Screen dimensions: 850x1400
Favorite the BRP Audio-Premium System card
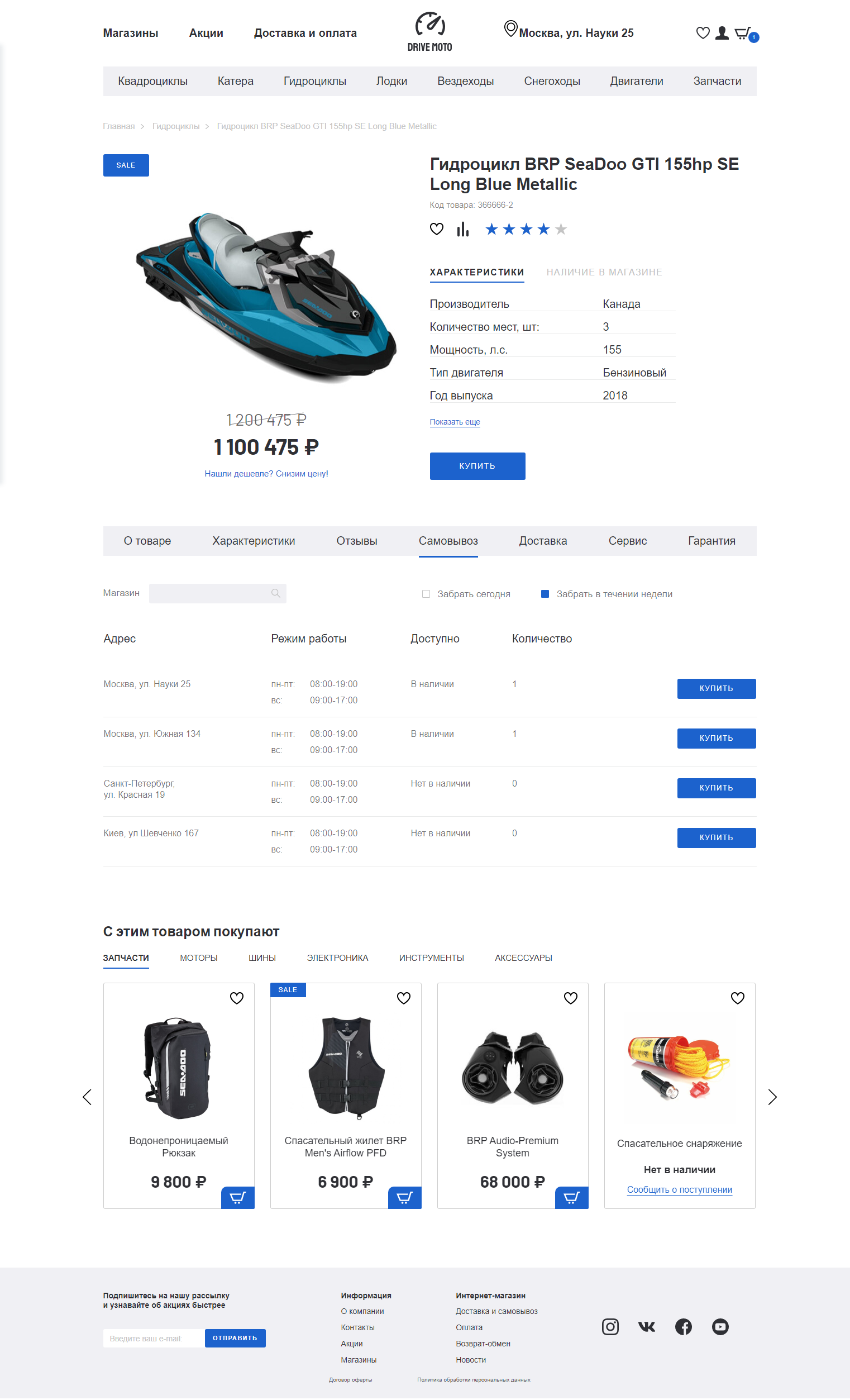tap(570, 998)
